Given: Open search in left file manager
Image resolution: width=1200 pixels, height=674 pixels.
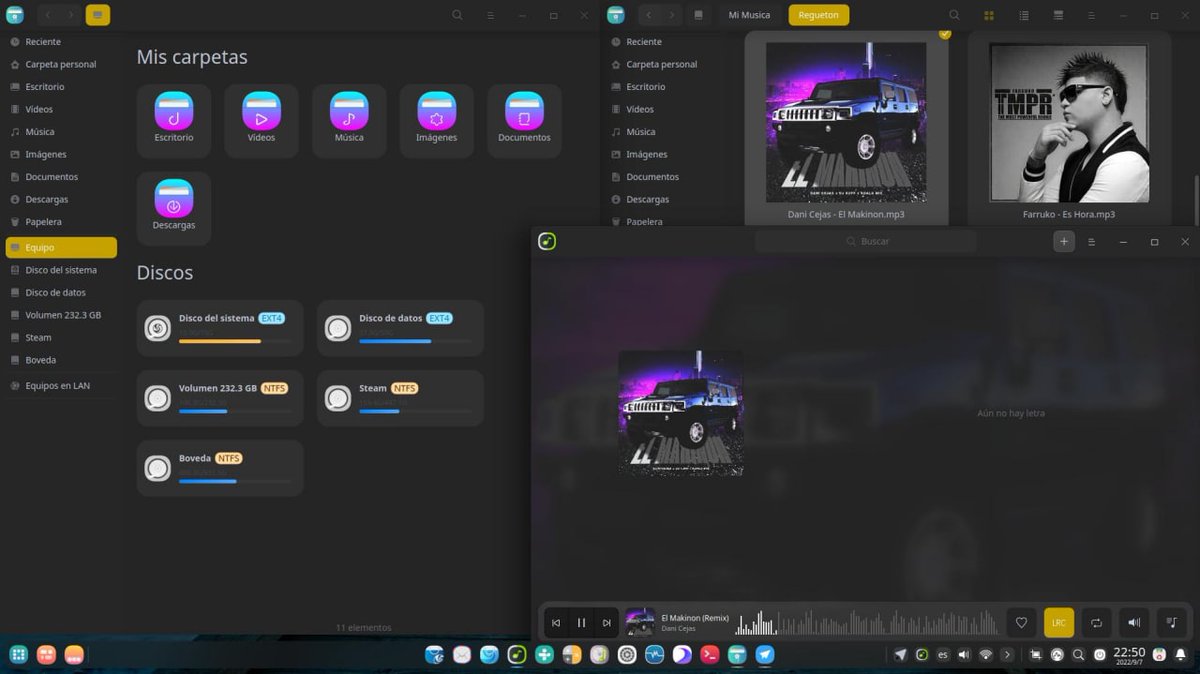Looking at the screenshot, I should [x=457, y=15].
